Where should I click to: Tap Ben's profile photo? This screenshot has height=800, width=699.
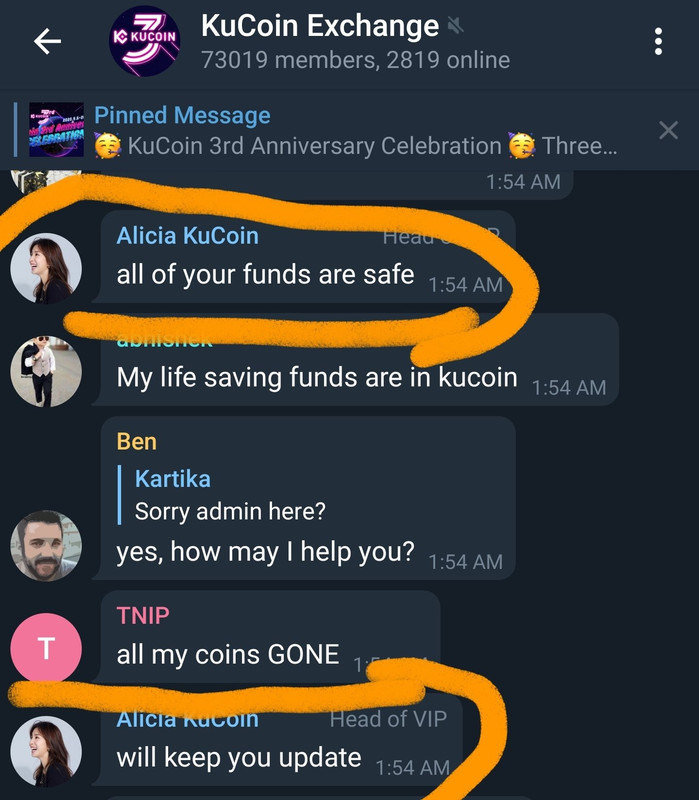pos(46,545)
